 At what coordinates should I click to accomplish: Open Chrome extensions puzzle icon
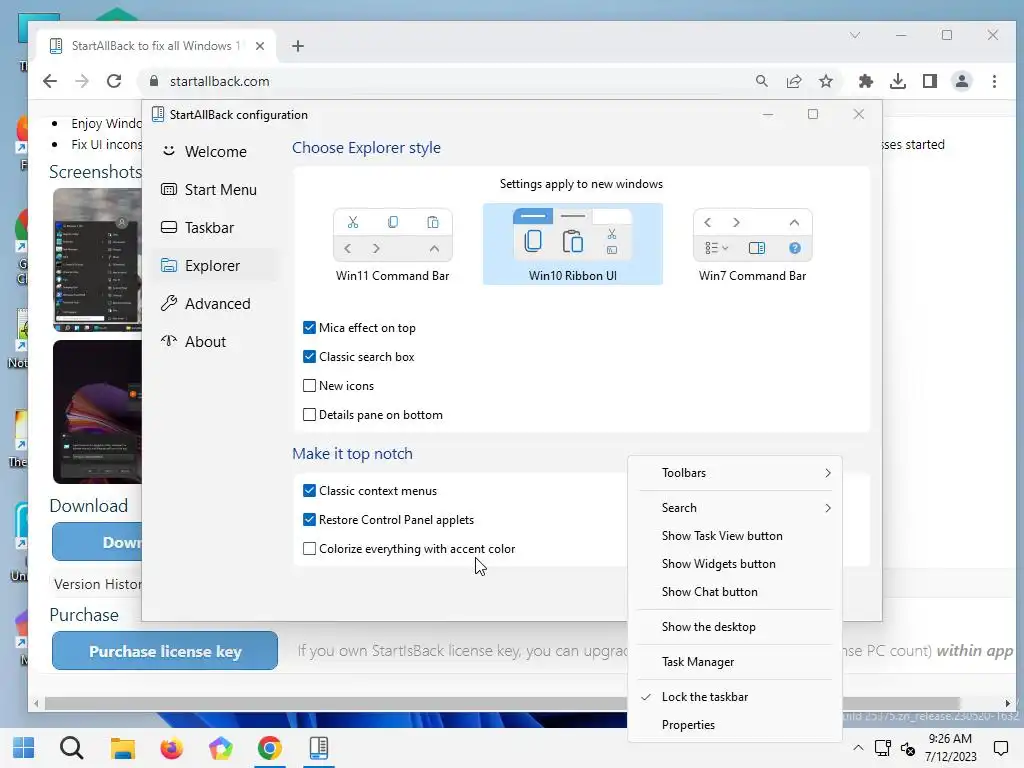click(866, 81)
